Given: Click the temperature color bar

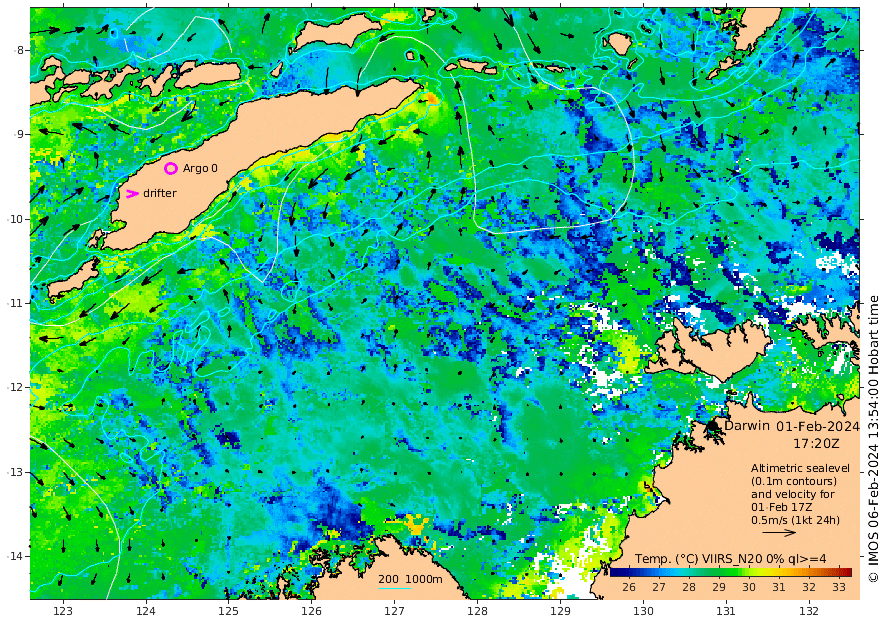Looking at the screenshot, I should (x=731, y=572).
